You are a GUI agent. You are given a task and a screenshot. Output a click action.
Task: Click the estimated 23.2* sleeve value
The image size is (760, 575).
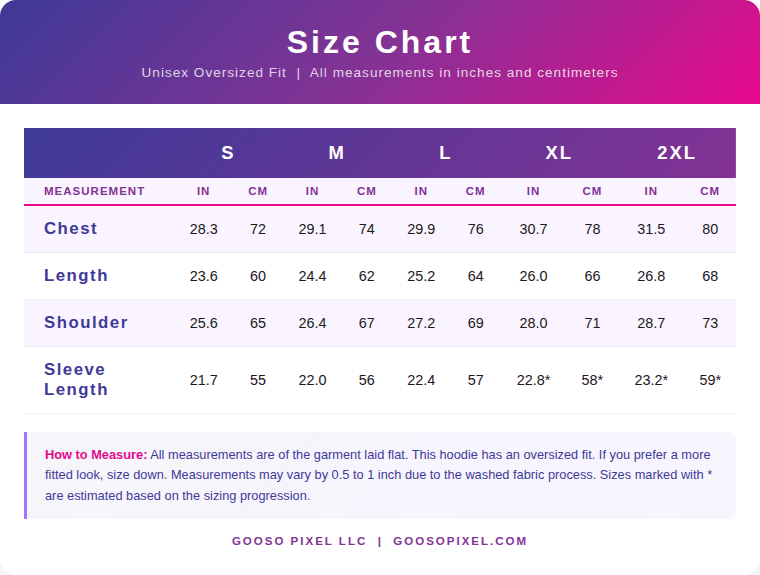651,380
